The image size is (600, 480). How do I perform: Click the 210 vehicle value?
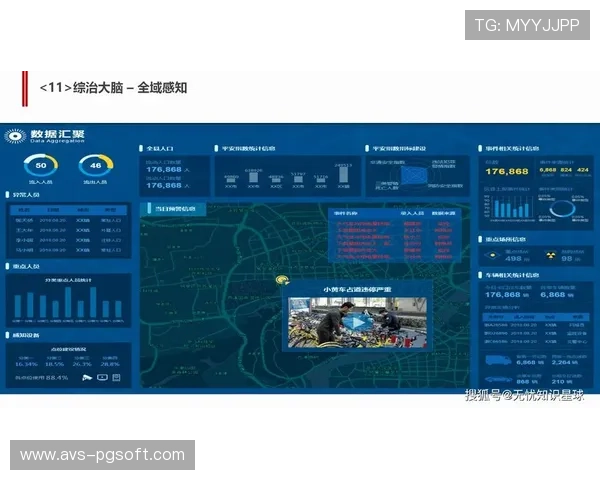pos(558,382)
